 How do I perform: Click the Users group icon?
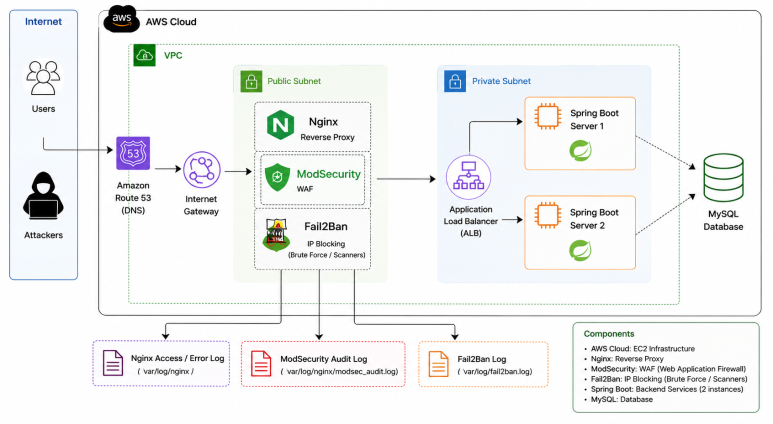(x=43, y=77)
